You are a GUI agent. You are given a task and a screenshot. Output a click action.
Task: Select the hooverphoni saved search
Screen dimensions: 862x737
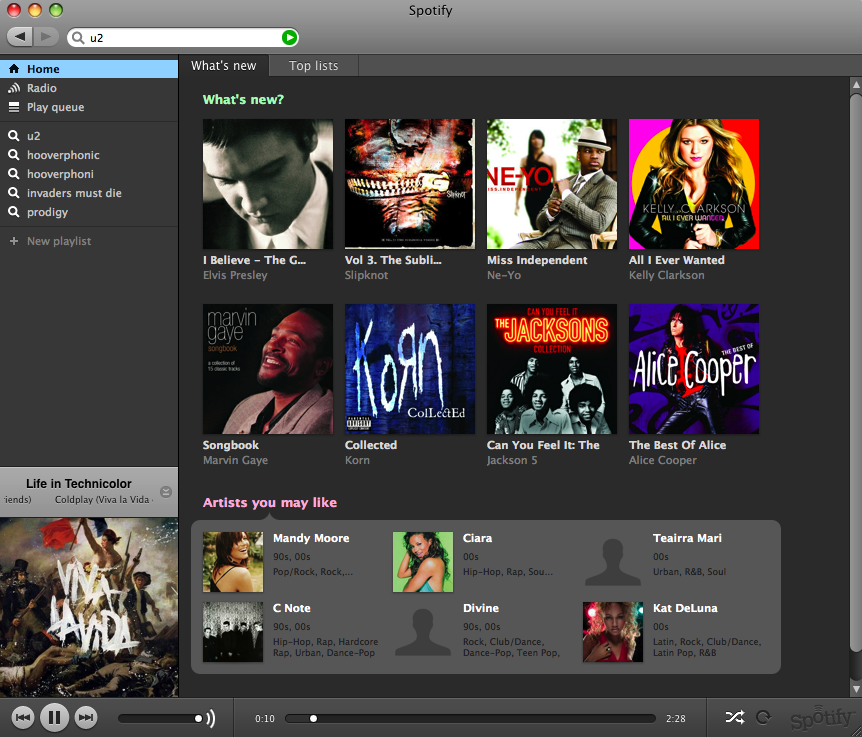coord(89,174)
